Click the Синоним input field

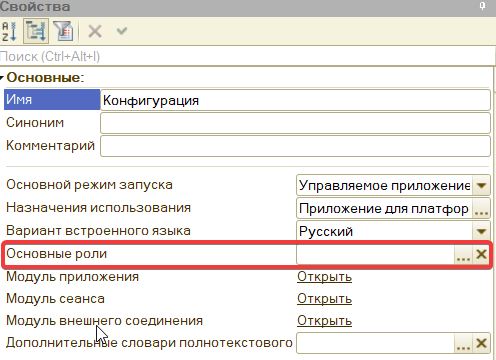(295, 123)
